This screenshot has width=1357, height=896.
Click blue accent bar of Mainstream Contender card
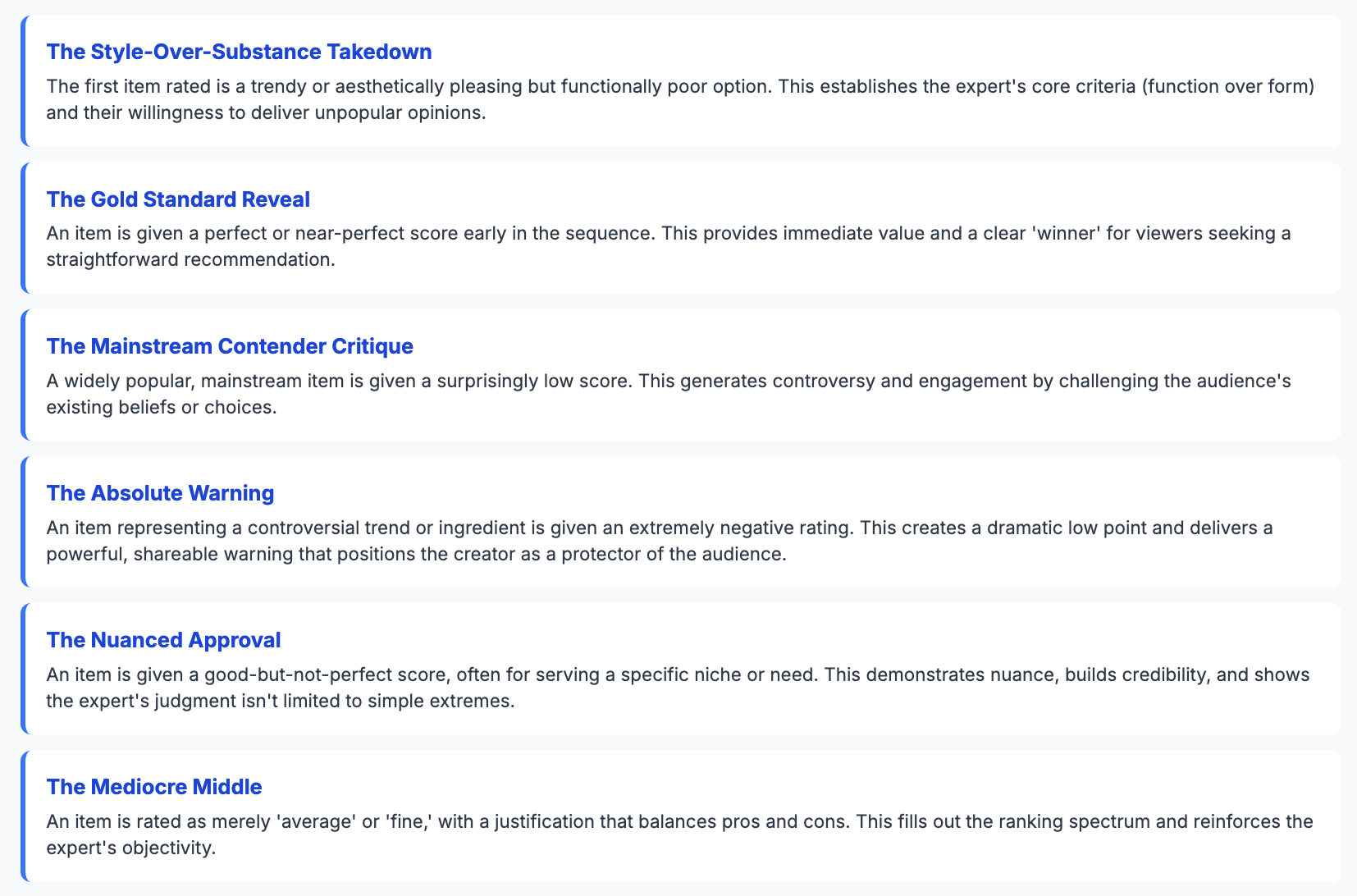point(23,375)
